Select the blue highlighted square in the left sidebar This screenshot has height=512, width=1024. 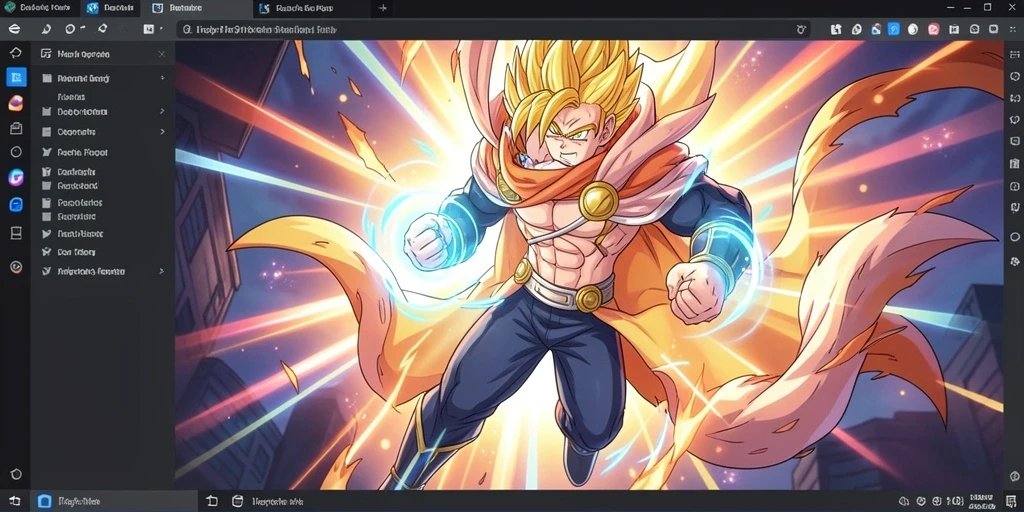16,77
